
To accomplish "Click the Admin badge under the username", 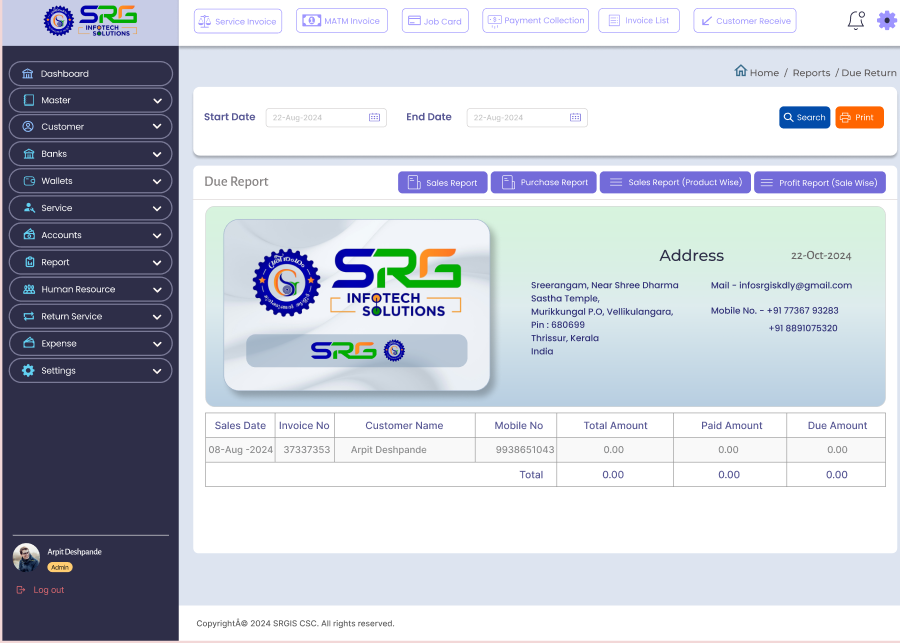I will tap(60, 567).
